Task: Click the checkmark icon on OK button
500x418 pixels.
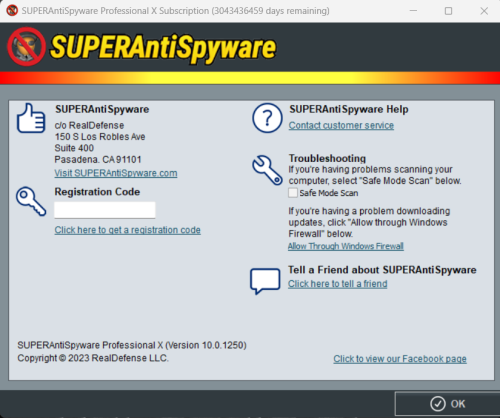Action: point(438,404)
